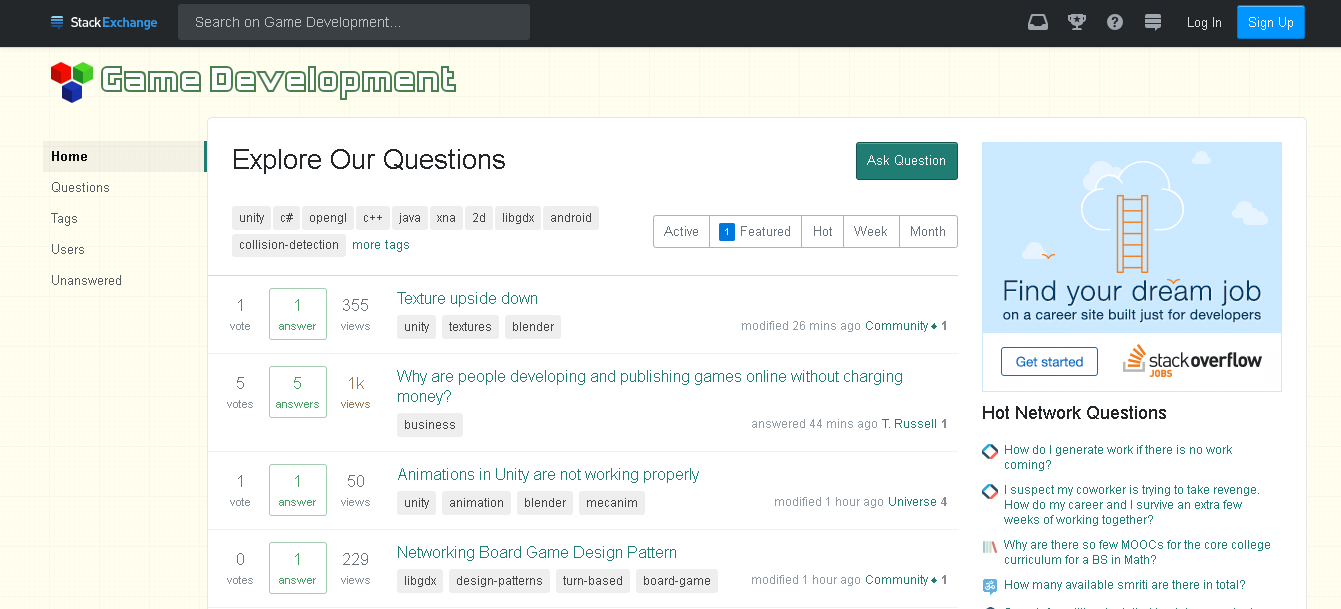Select the Week tab
This screenshot has width=1341, height=609.
pyautogui.click(x=870, y=231)
